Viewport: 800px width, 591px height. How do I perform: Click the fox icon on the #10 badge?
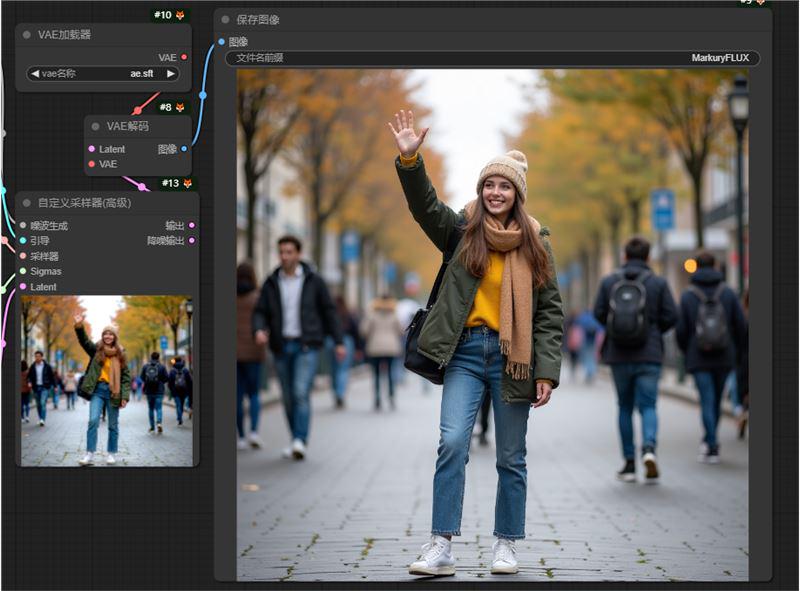181,15
